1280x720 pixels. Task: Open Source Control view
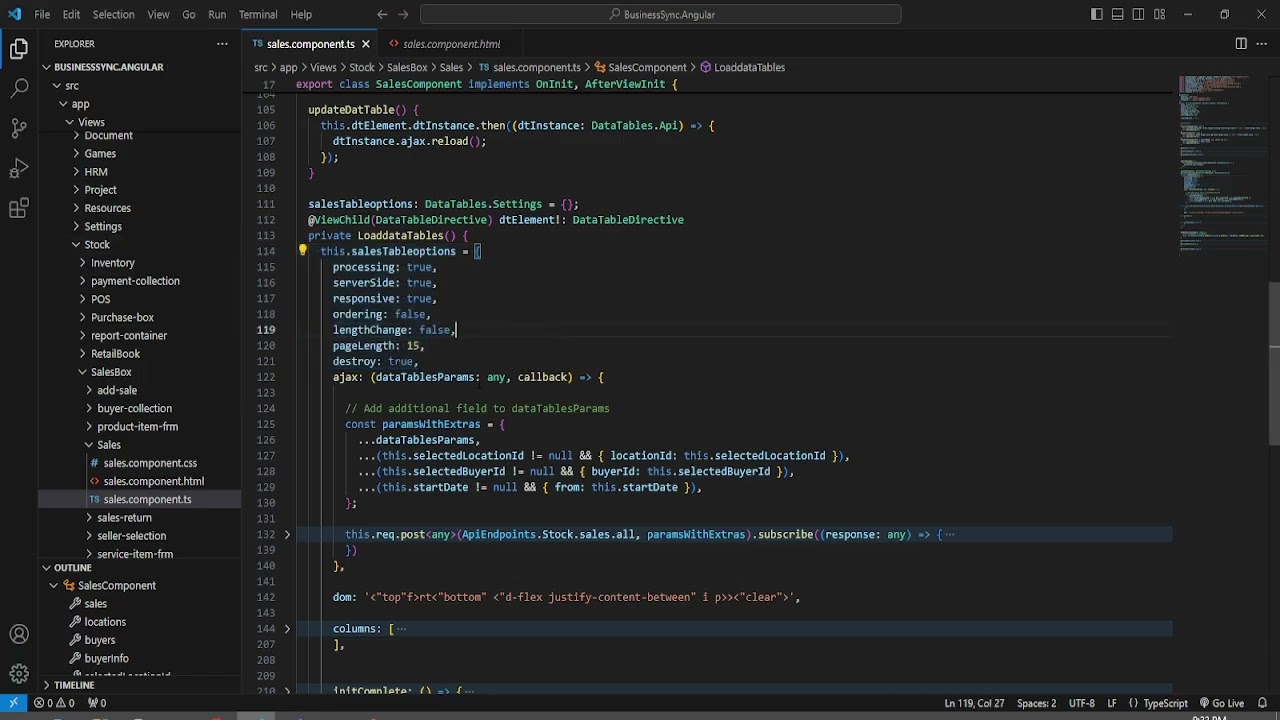[19, 128]
